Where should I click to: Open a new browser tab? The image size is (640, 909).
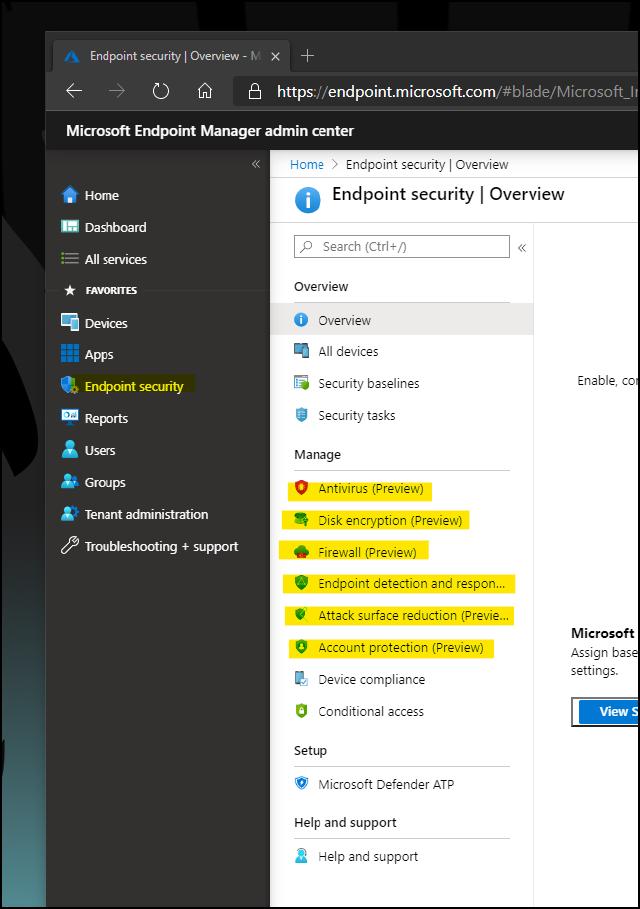(307, 56)
